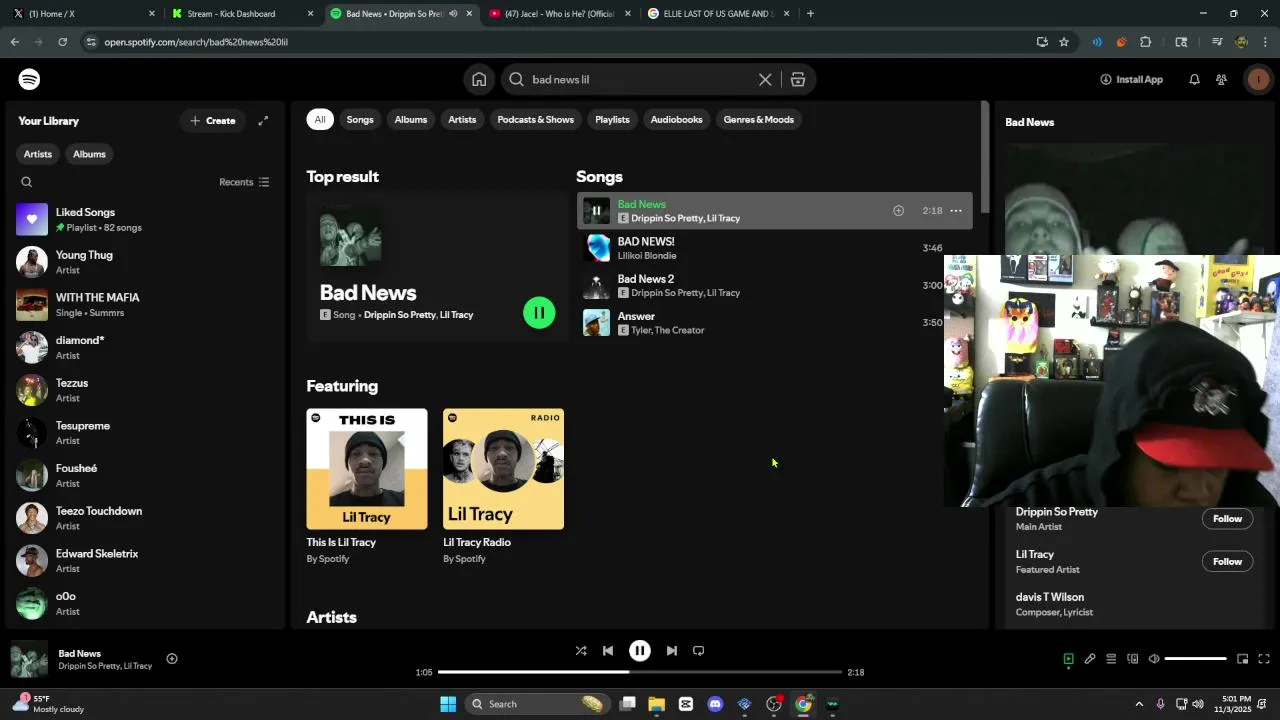Connect to a device icon
This screenshot has width=1280, height=720.
pyautogui.click(x=1133, y=659)
